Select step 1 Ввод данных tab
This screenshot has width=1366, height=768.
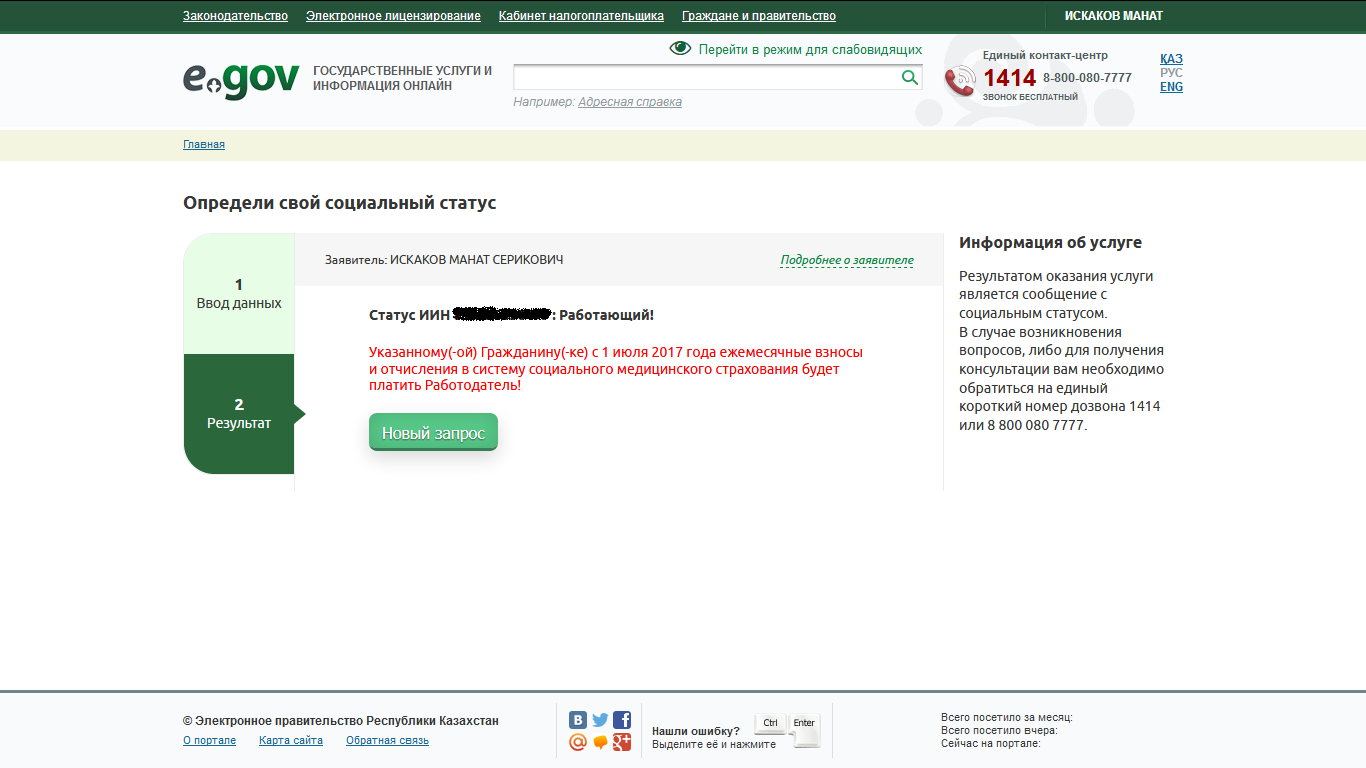pos(239,294)
